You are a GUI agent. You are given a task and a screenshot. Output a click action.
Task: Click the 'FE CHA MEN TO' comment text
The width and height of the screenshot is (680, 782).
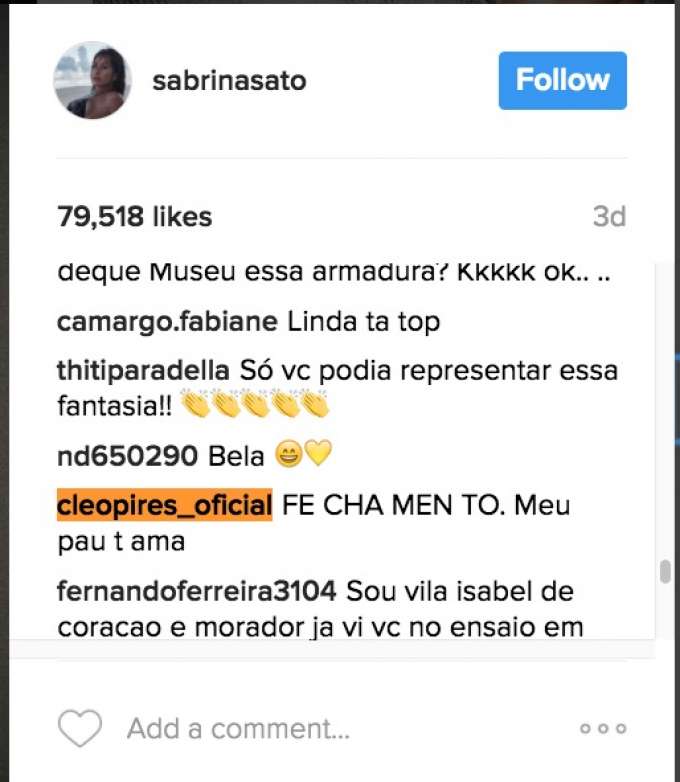pyautogui.click(x=393, y=505)
